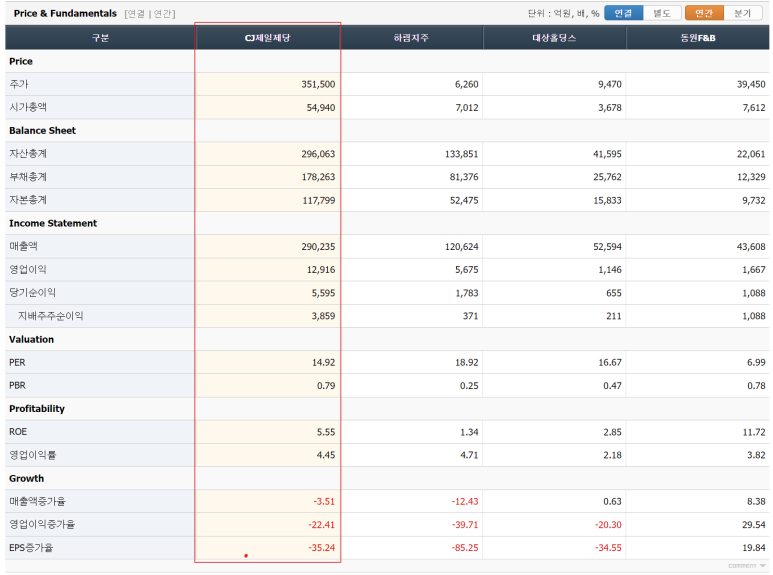Screen dimensions: 773x575
Task: Click the ROE row label
Action: click(18, 431)
